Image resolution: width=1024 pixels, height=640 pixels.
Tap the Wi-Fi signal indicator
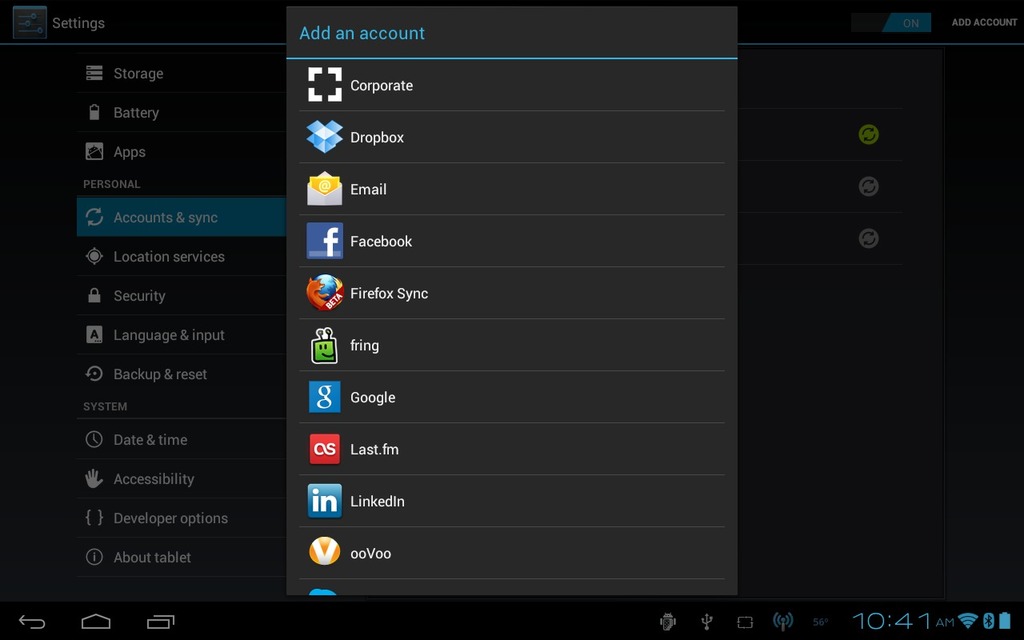[968, 621]
